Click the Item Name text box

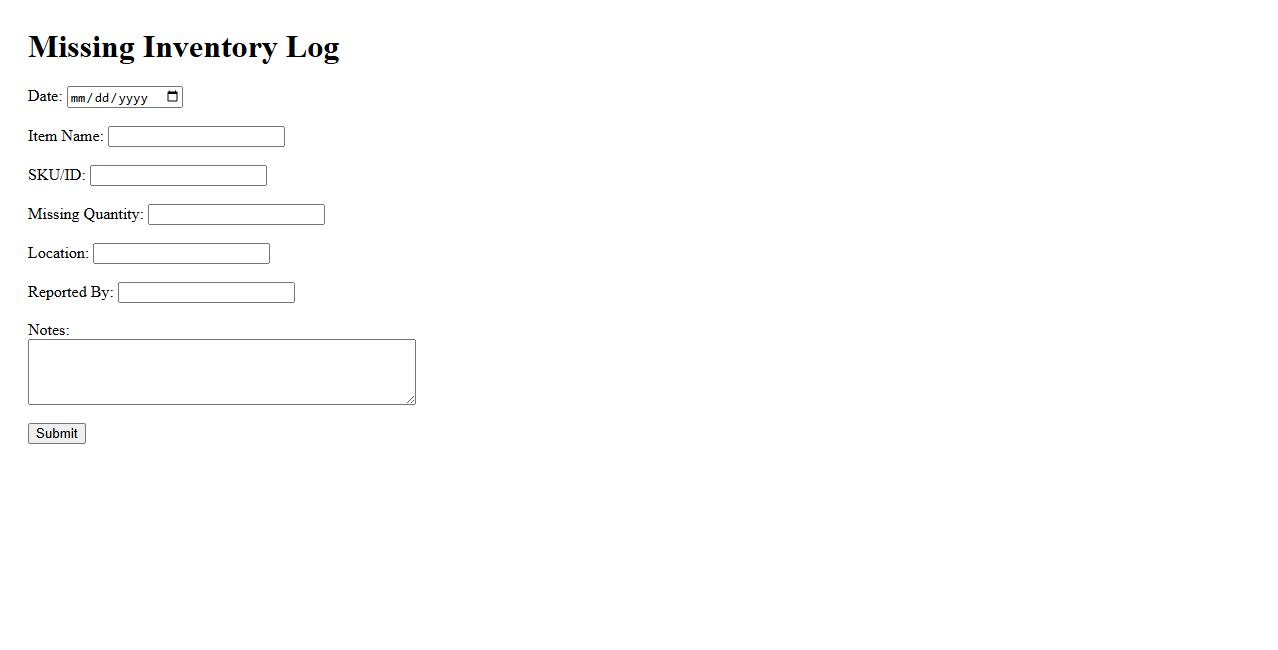[196, 137]
